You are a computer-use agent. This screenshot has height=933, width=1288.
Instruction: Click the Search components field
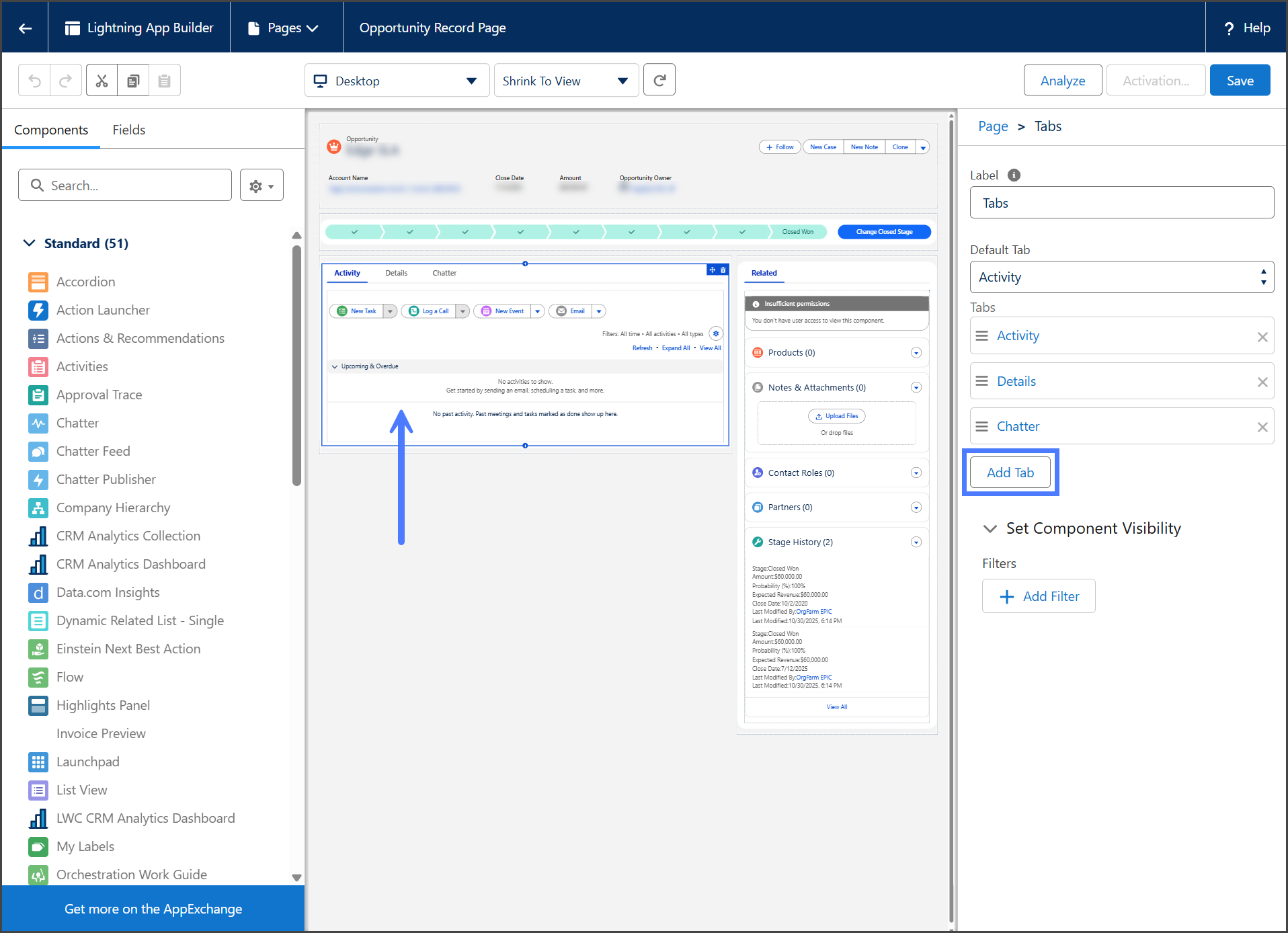pyautogui.click(x=125, y=186)
